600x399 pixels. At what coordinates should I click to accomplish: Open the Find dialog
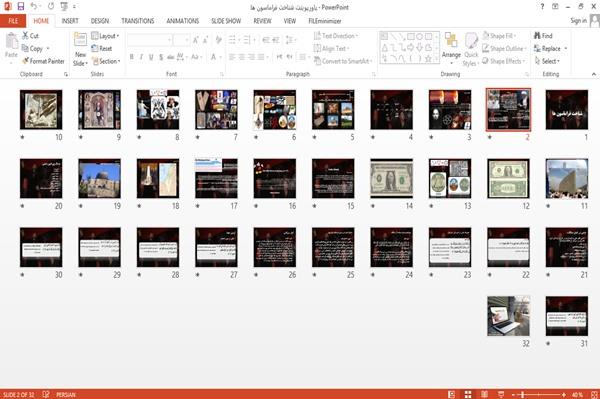coord(543,36)
